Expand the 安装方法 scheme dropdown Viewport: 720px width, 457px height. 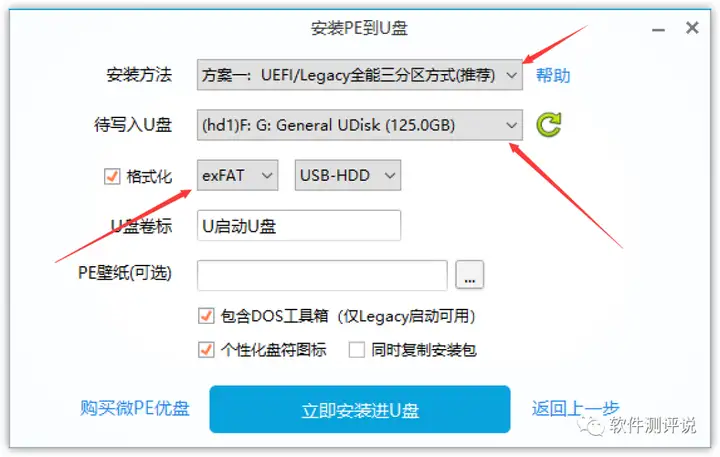pos(360,75)
